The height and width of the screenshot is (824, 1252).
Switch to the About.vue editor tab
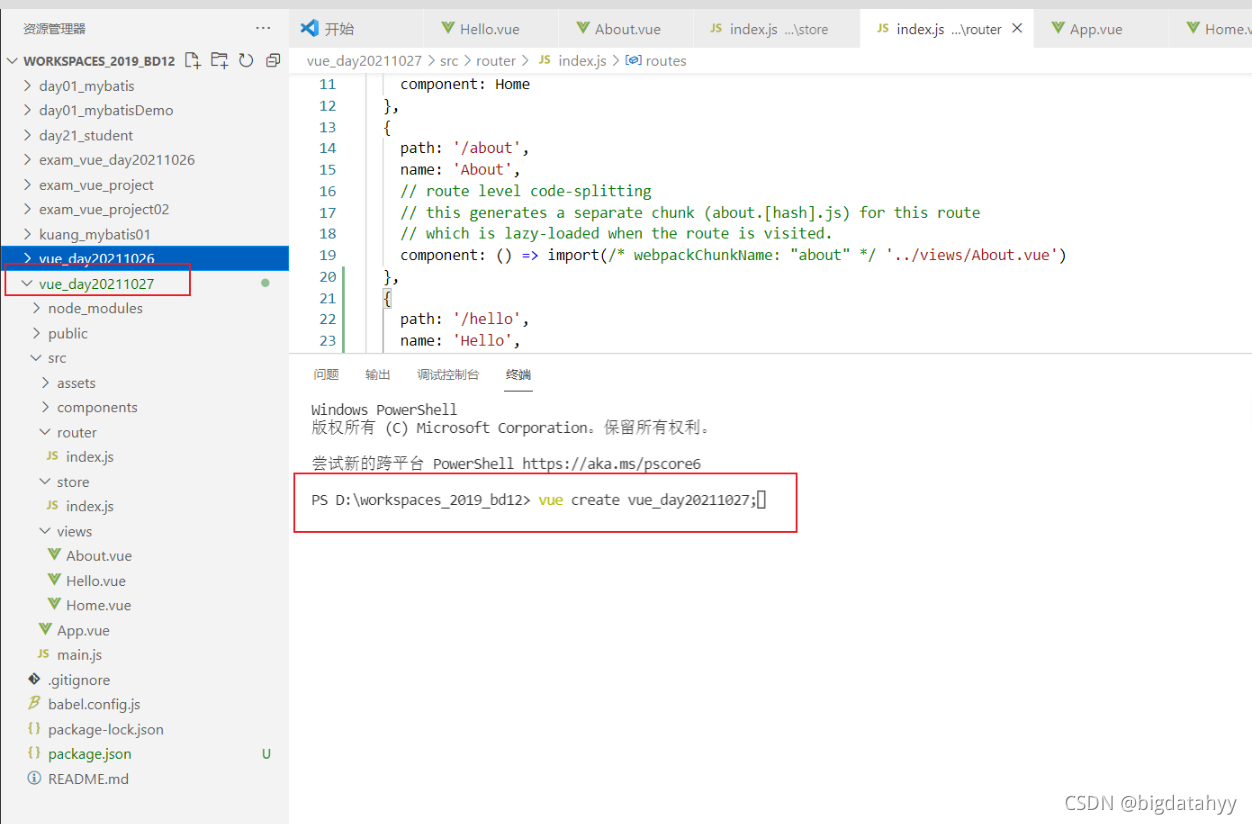[x=627, y=29]
